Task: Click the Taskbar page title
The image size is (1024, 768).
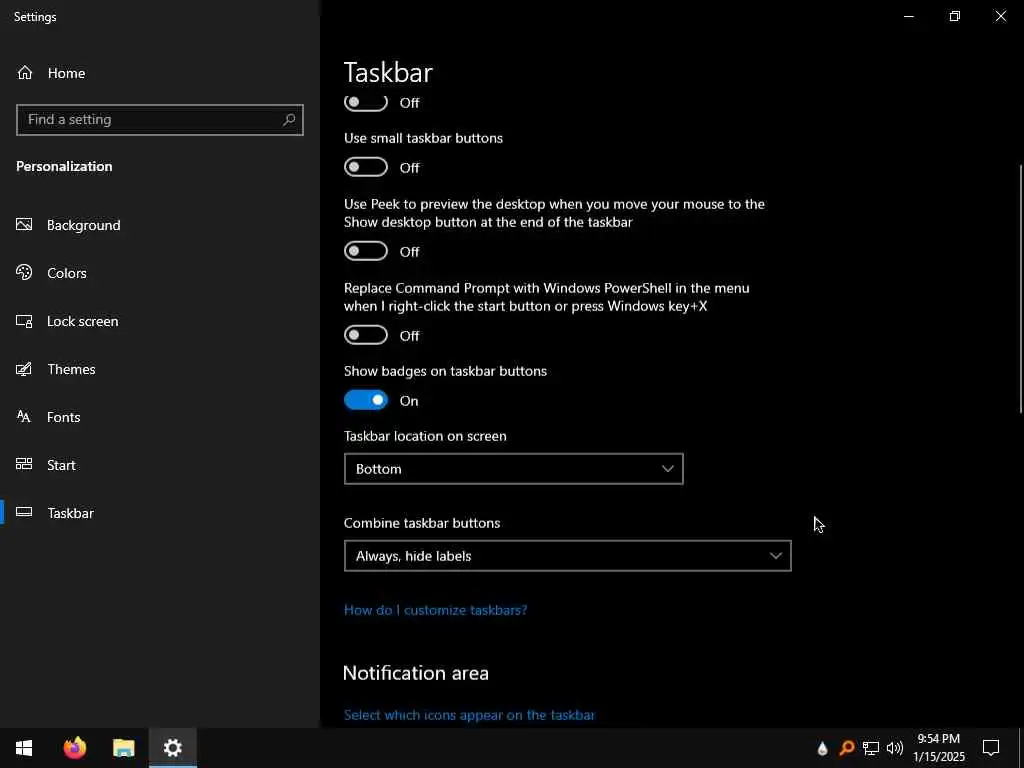Action: coord(388,72)
